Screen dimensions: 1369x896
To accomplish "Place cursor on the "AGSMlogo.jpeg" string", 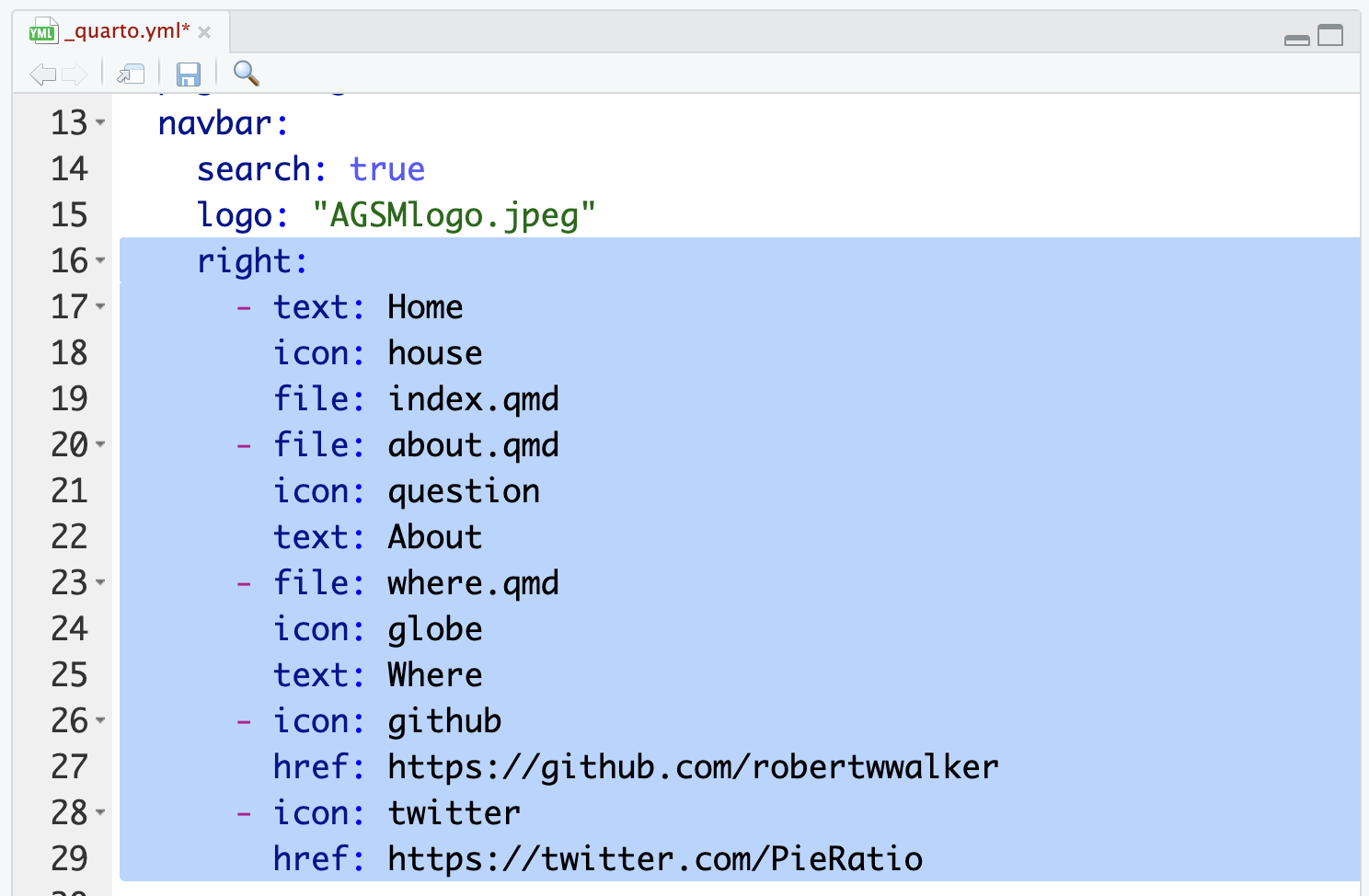I will (x=454, y=215).
